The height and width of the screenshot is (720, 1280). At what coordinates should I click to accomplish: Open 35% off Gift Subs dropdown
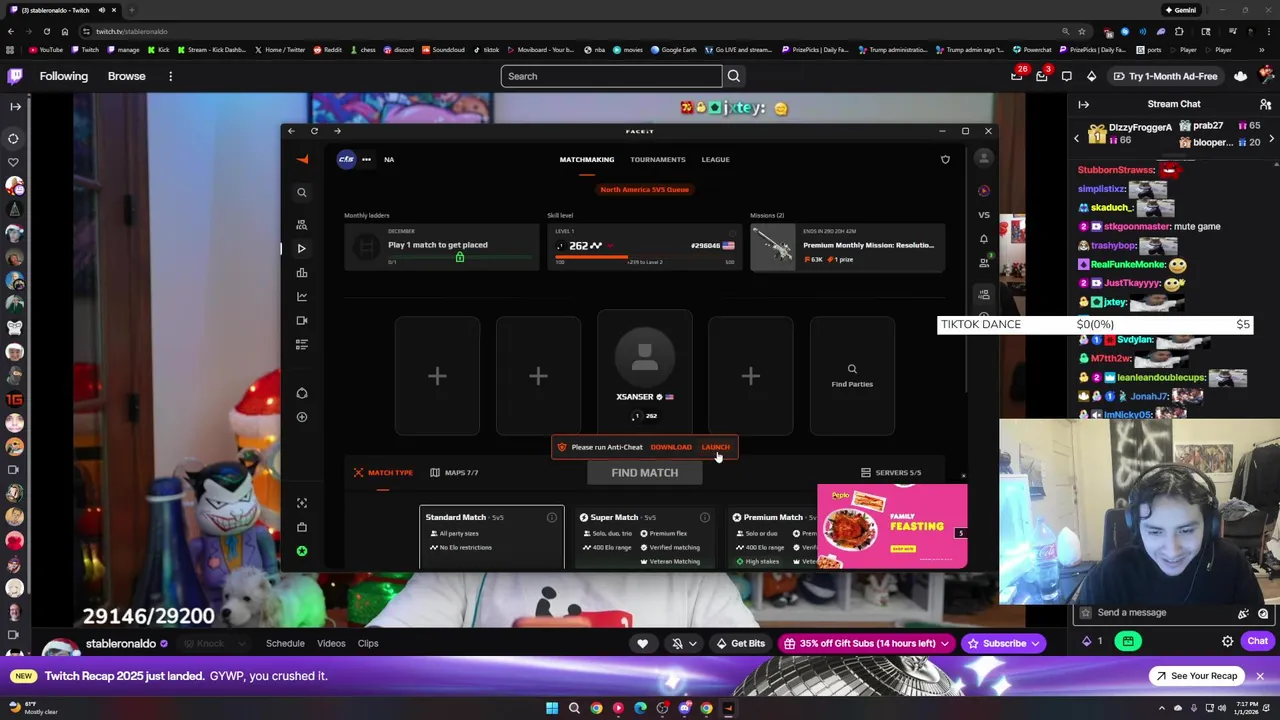pyautogui.click(x=868, y=643)
